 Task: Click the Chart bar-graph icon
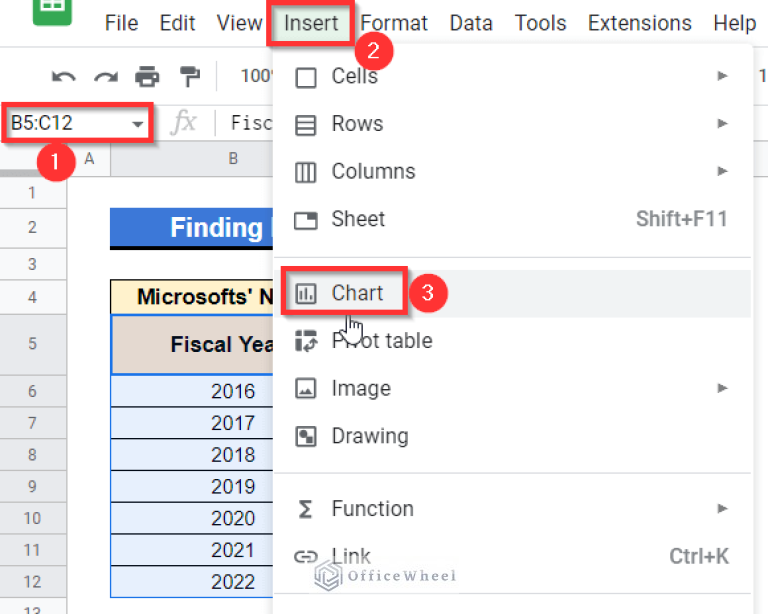click(306, 293)
